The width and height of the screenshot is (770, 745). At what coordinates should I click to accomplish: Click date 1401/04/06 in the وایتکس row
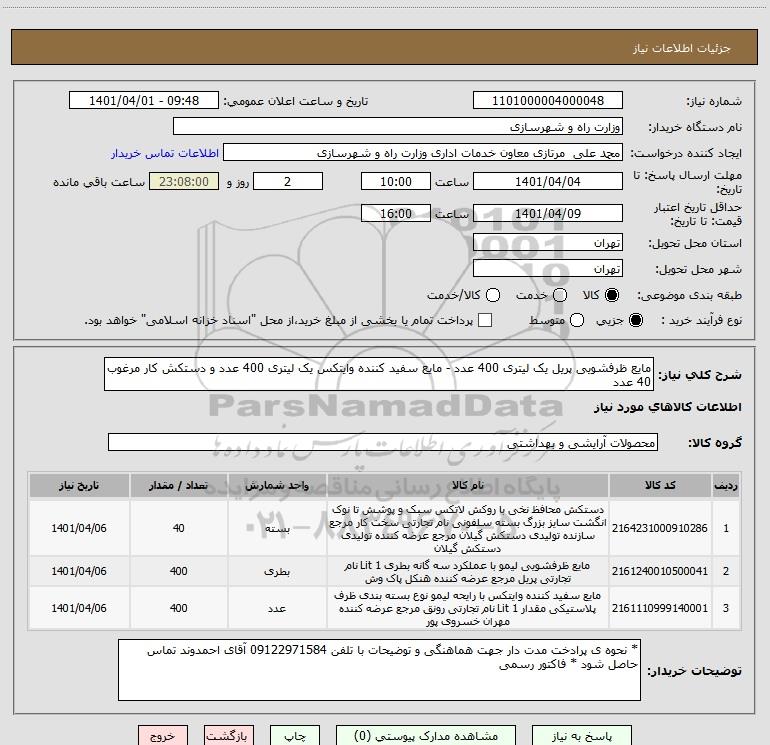[x=79, y=608]
